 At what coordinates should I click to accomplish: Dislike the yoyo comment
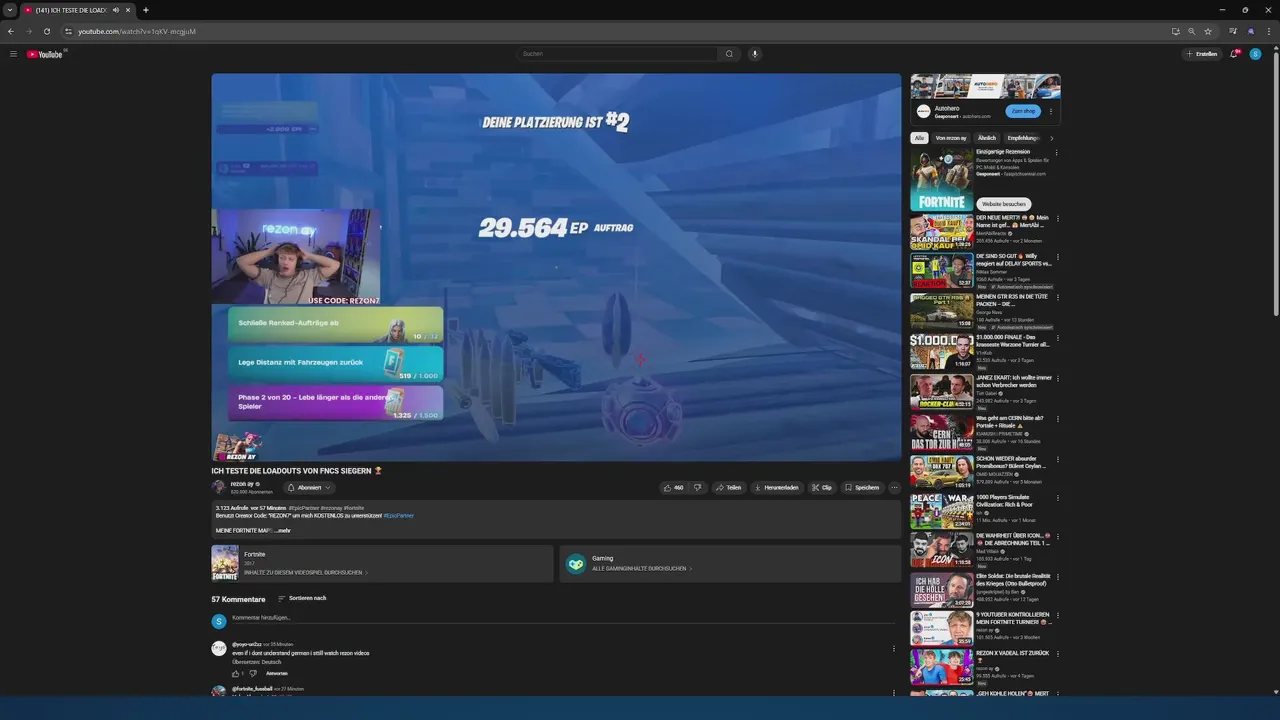[x=253, y=673]
